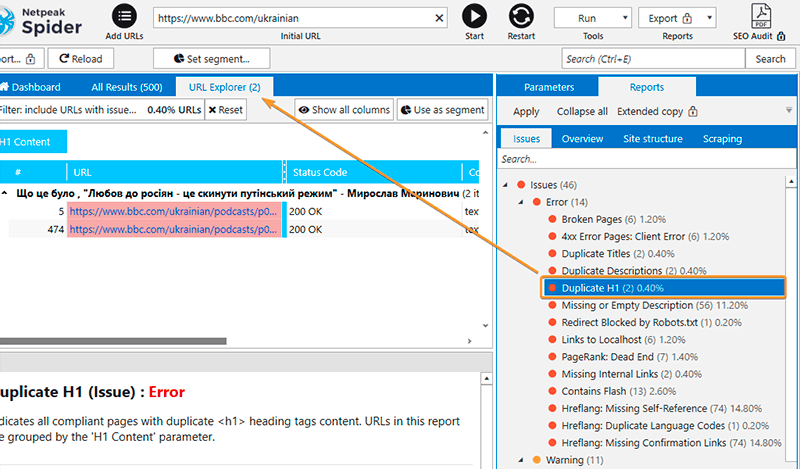800x469 pixels.
Task: Select Duplicate Descriptions (2) issue
Action: coord(627,270)
